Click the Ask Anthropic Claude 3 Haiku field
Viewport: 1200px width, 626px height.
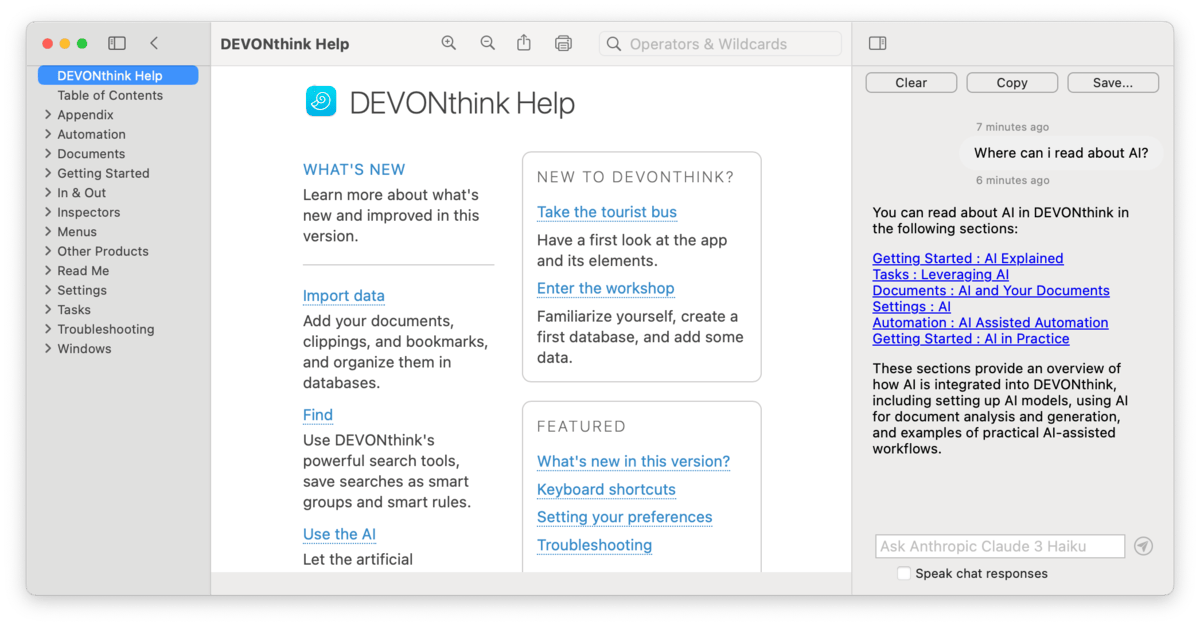coord(999,546)
